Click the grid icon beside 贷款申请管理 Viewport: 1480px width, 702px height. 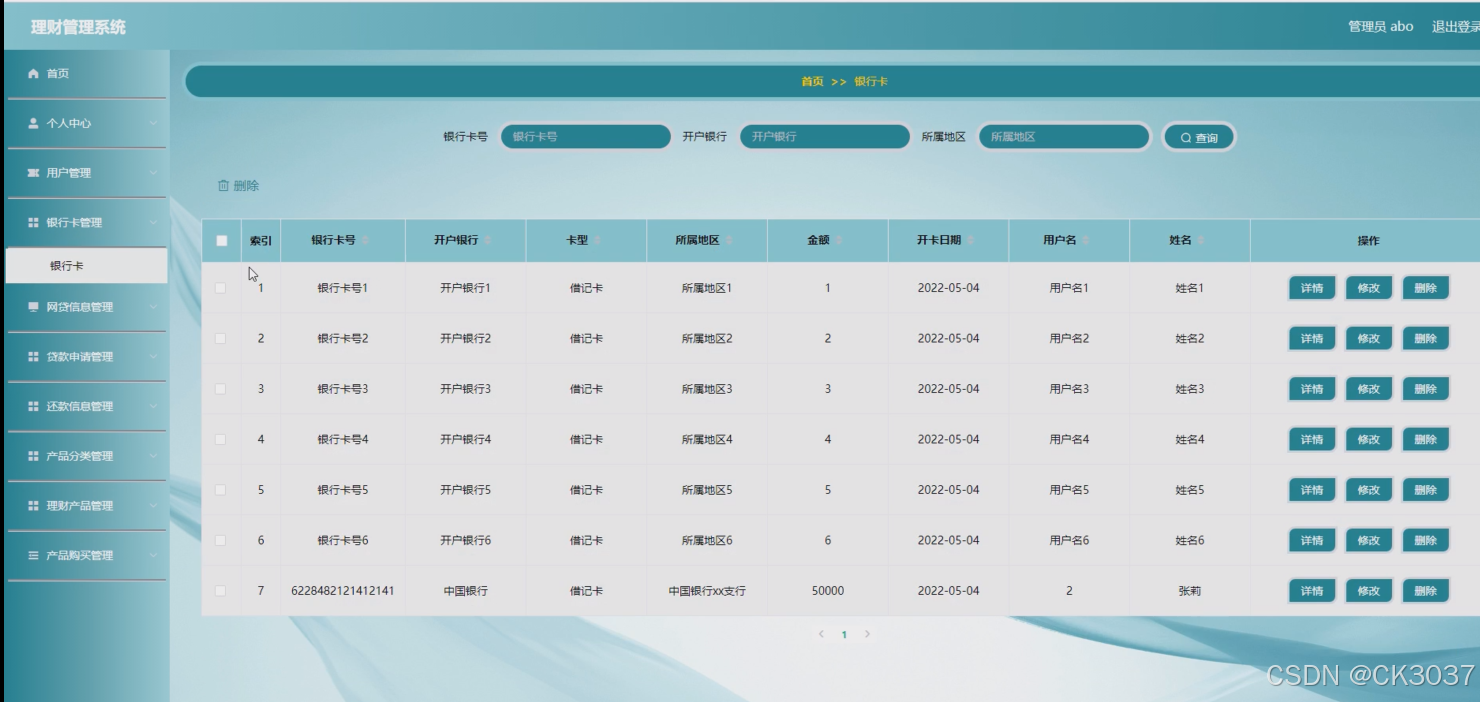tap(33, 357)
